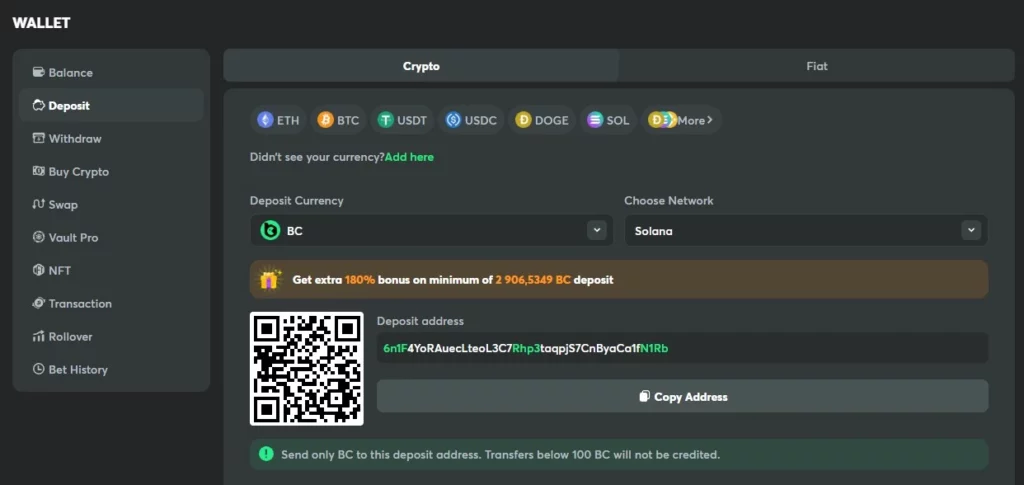Click the WALLET heading

point(41,23)
